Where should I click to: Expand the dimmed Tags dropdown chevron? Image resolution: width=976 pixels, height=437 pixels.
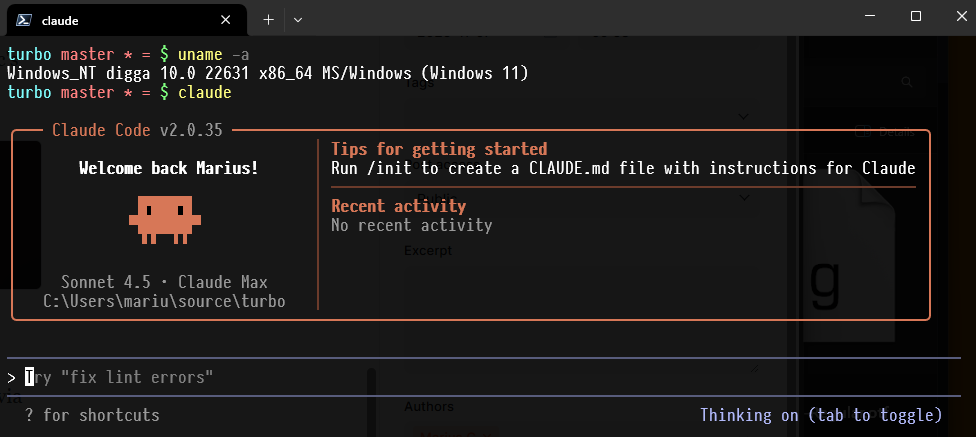click(x=743, y=116)
